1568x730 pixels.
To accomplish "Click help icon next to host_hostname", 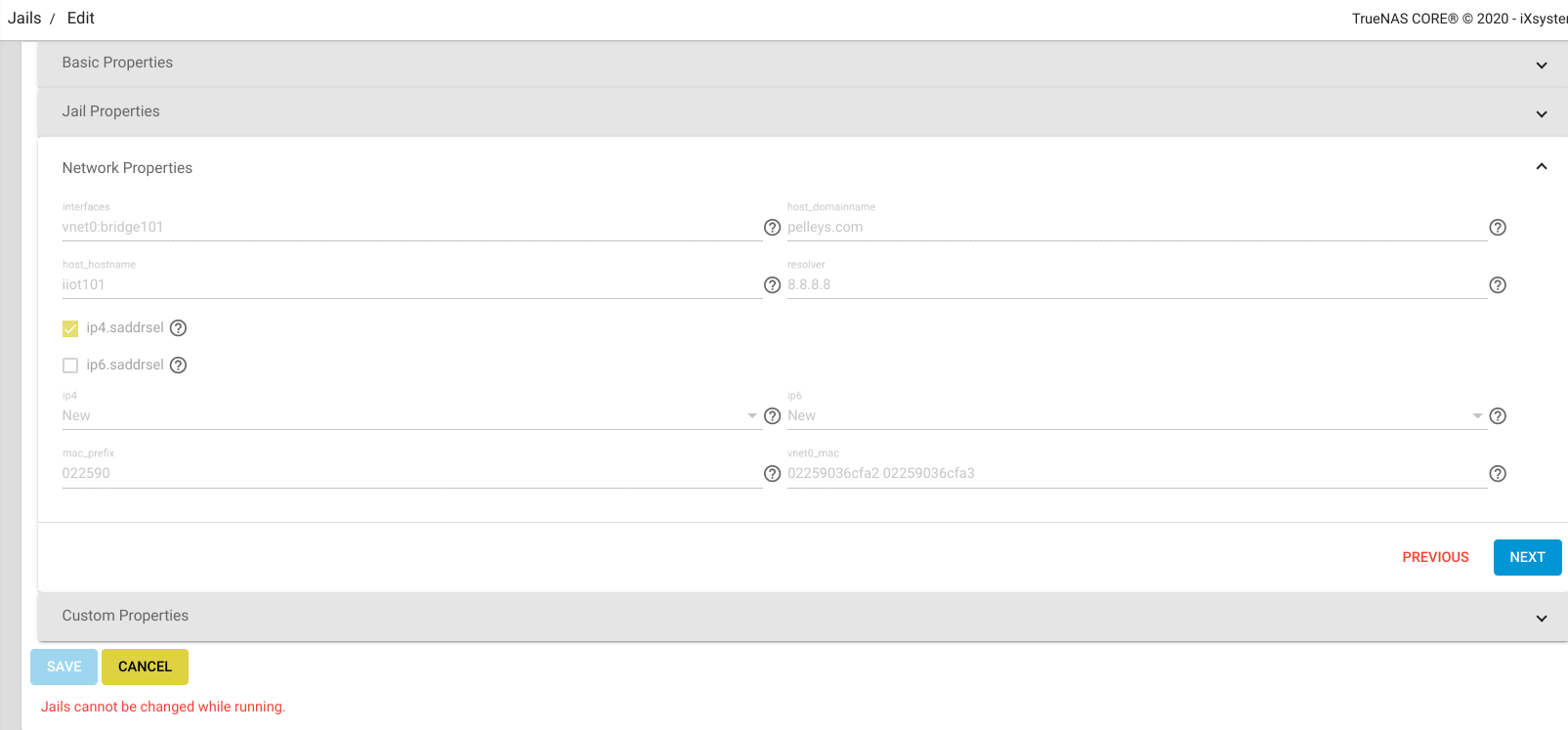I will click(x=772, y=285).
